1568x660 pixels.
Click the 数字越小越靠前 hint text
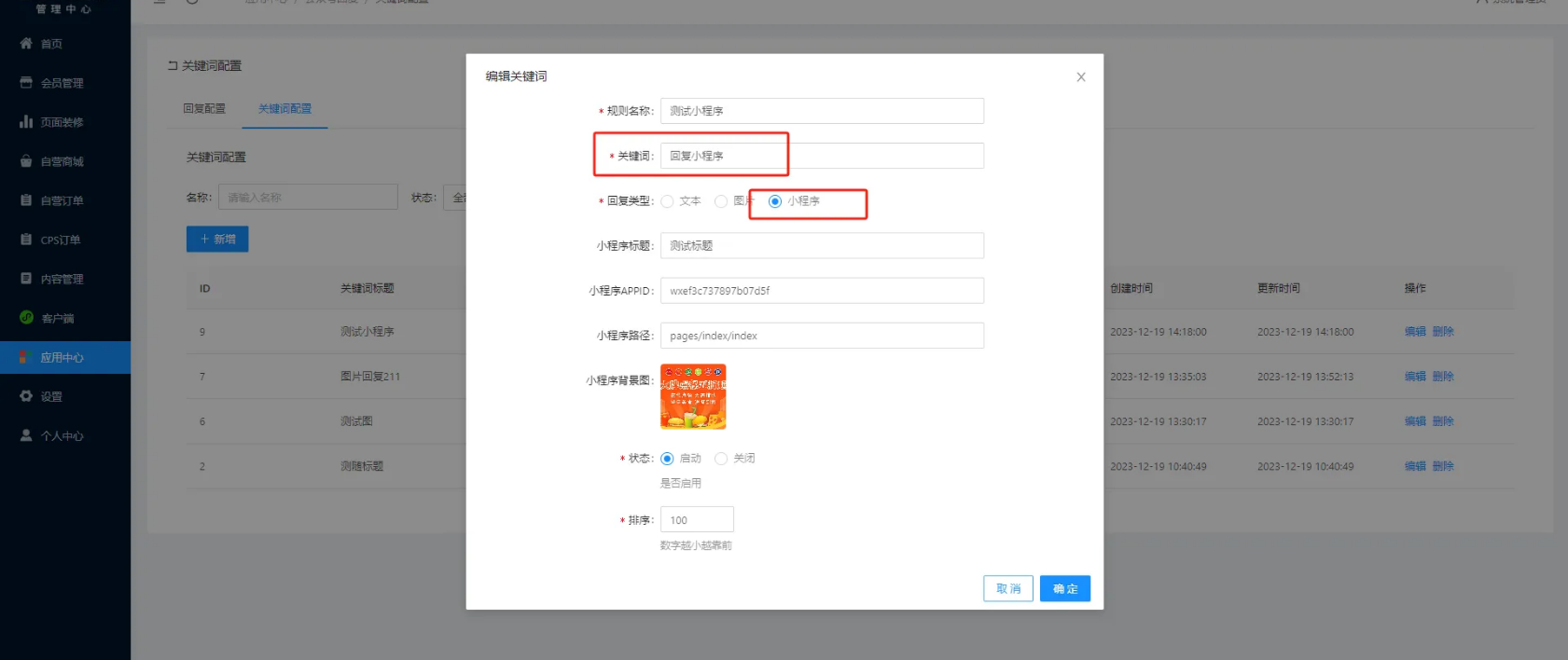696,545
